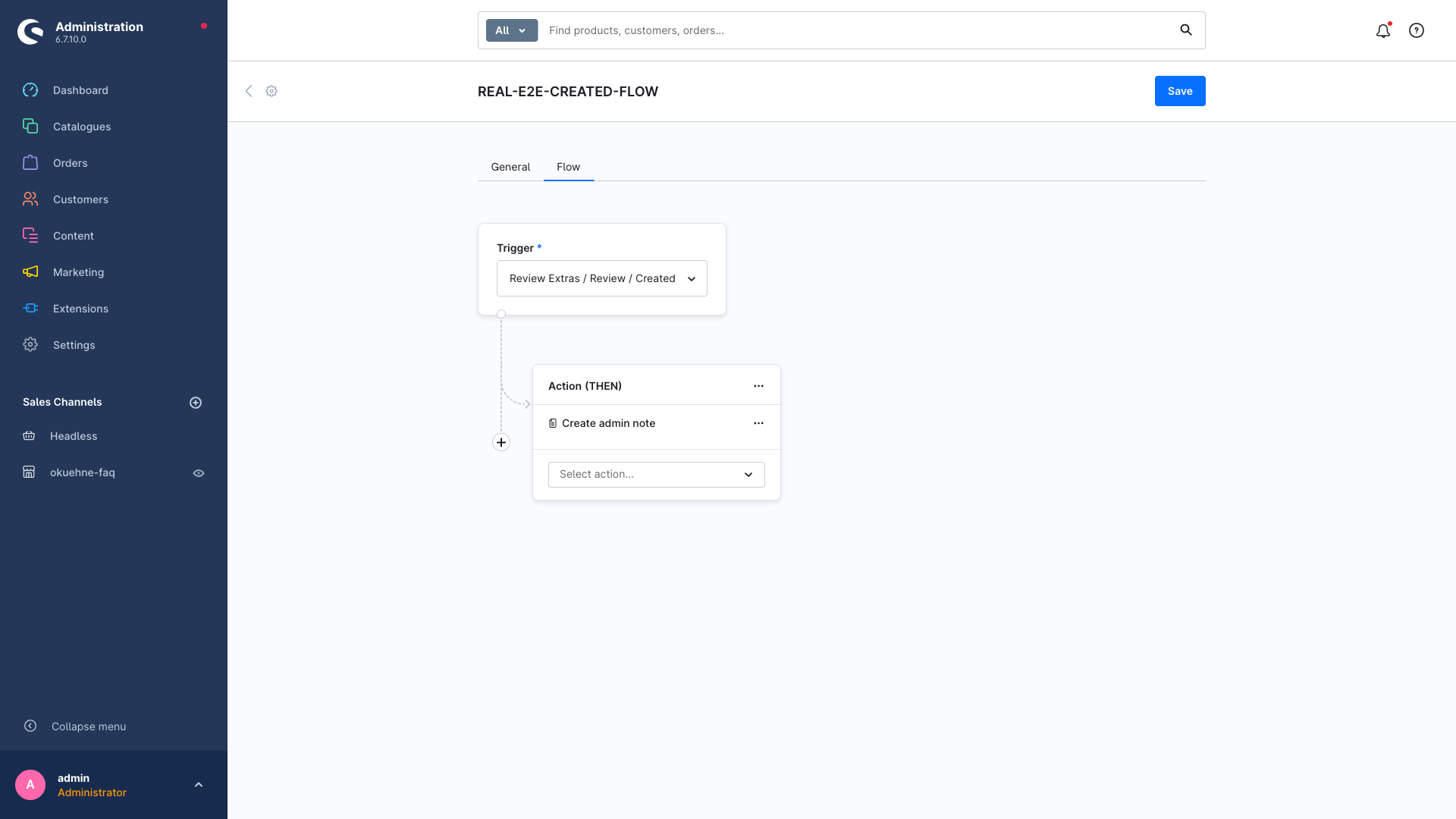
Task: Click the Headless basket icon
Action: tap(29, 436)
